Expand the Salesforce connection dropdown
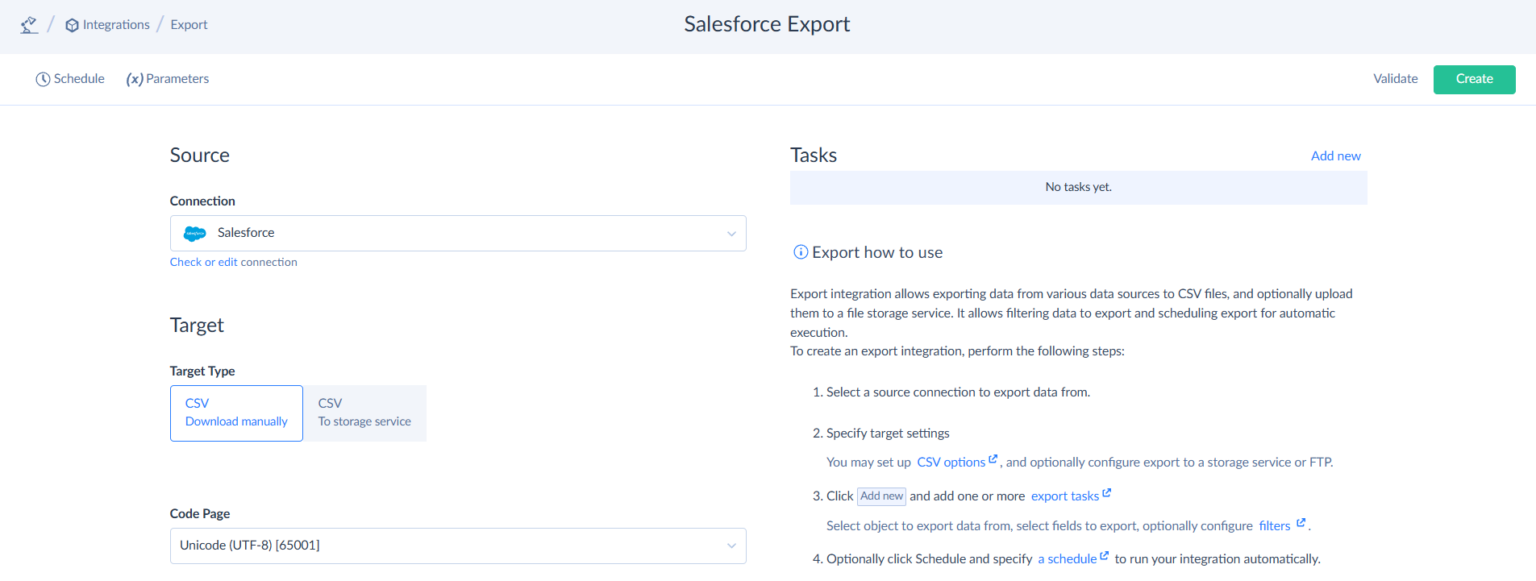The height and width of the screenshot is (581, 1536). click(x=731, y=233)
